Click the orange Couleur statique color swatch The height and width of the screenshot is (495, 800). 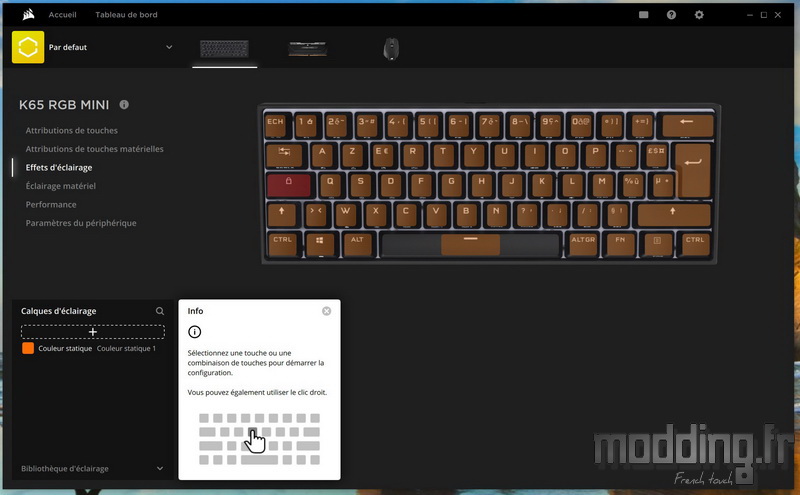point(28,348)
